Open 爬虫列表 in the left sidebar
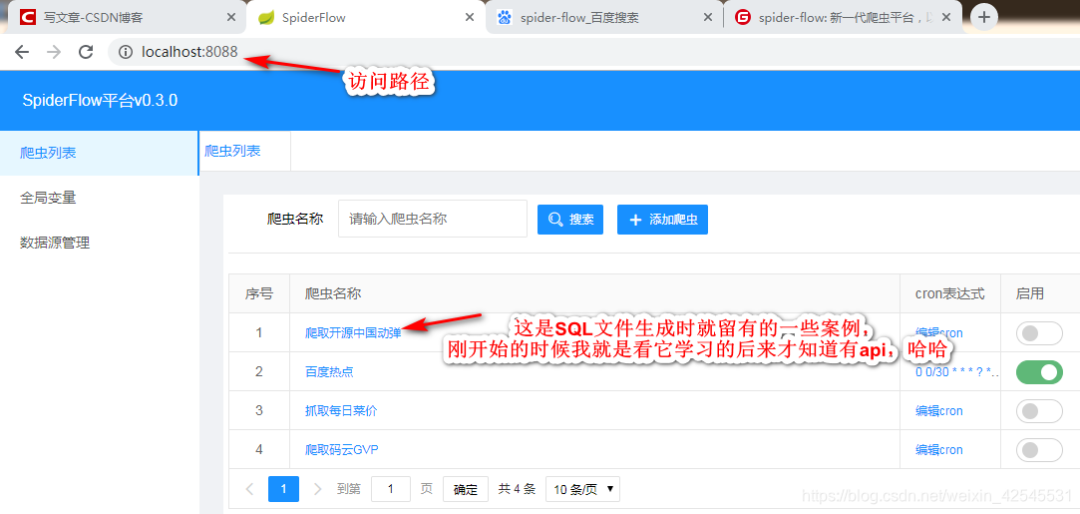This screenshot has height=514, width=1080. (x=99, y=153)
